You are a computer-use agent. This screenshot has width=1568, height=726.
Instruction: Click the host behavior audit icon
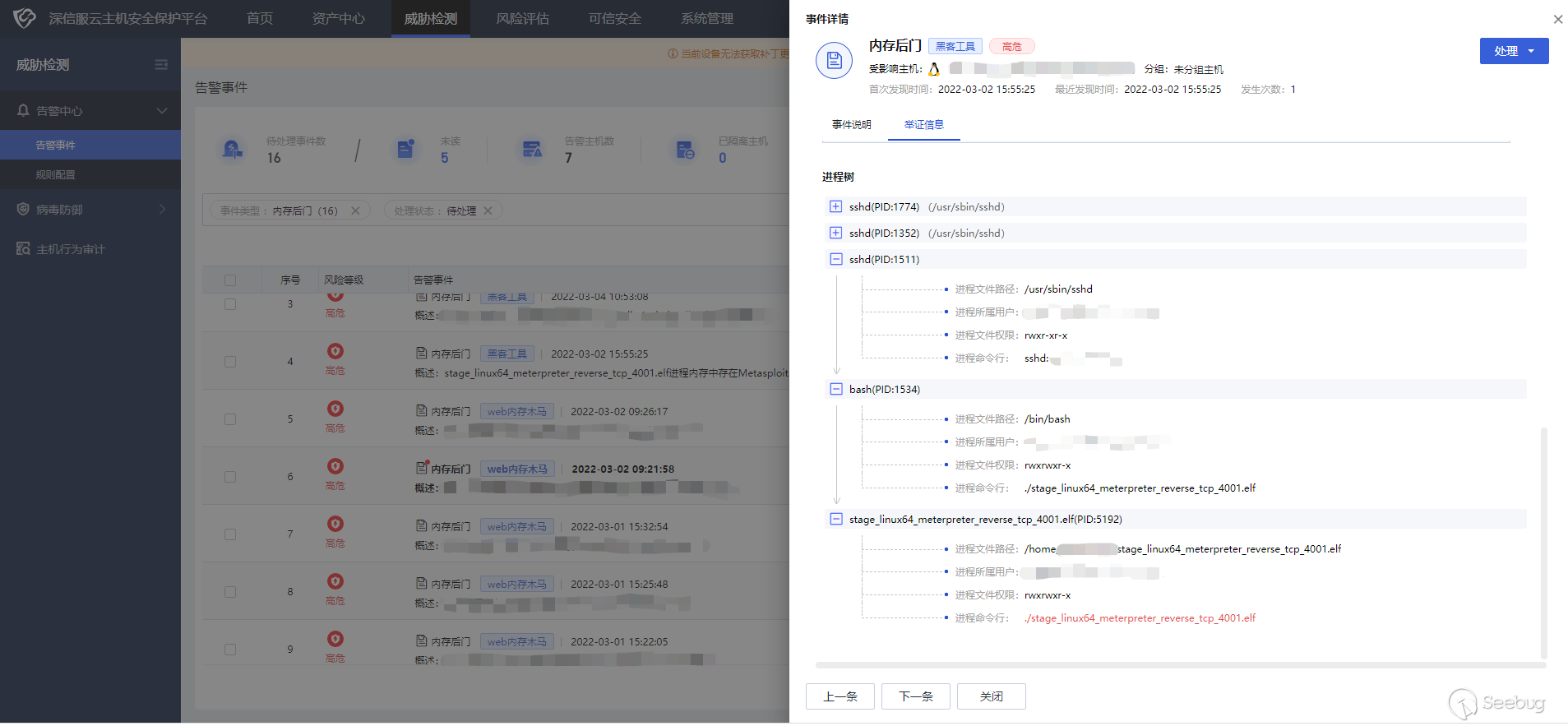click(x=23, y=249)
